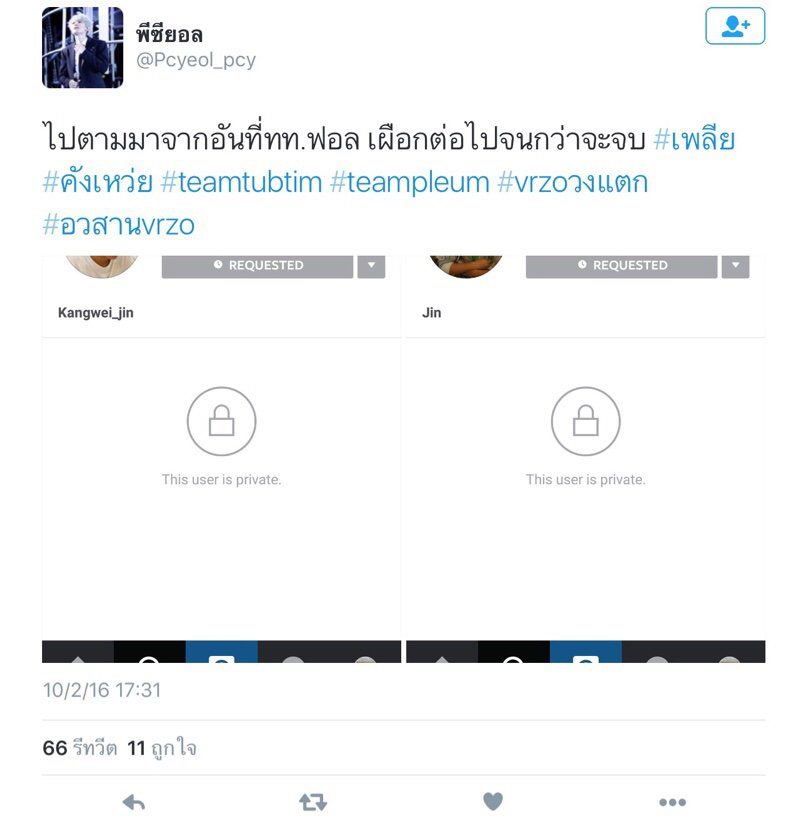Open the #คังเหว่ย hashtag

(98, 182)
